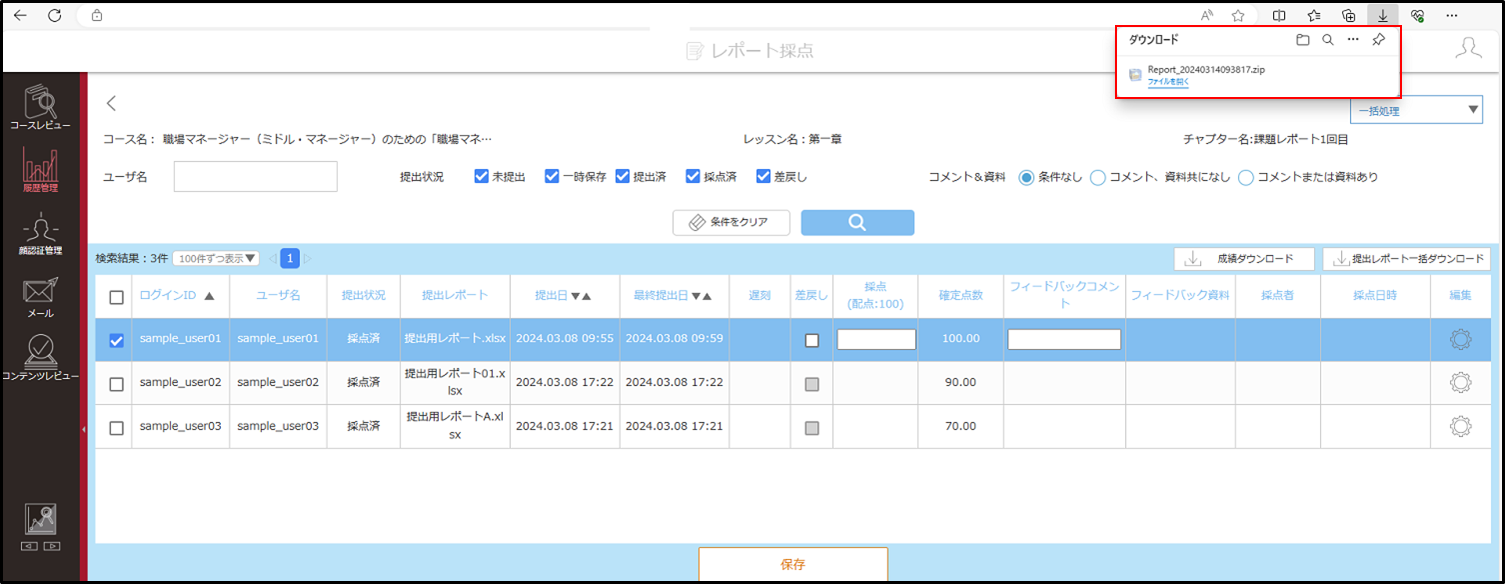Click the lock icon in the address bar
The width and height of the screenshot is (1505, 584).
pos(97,15)
